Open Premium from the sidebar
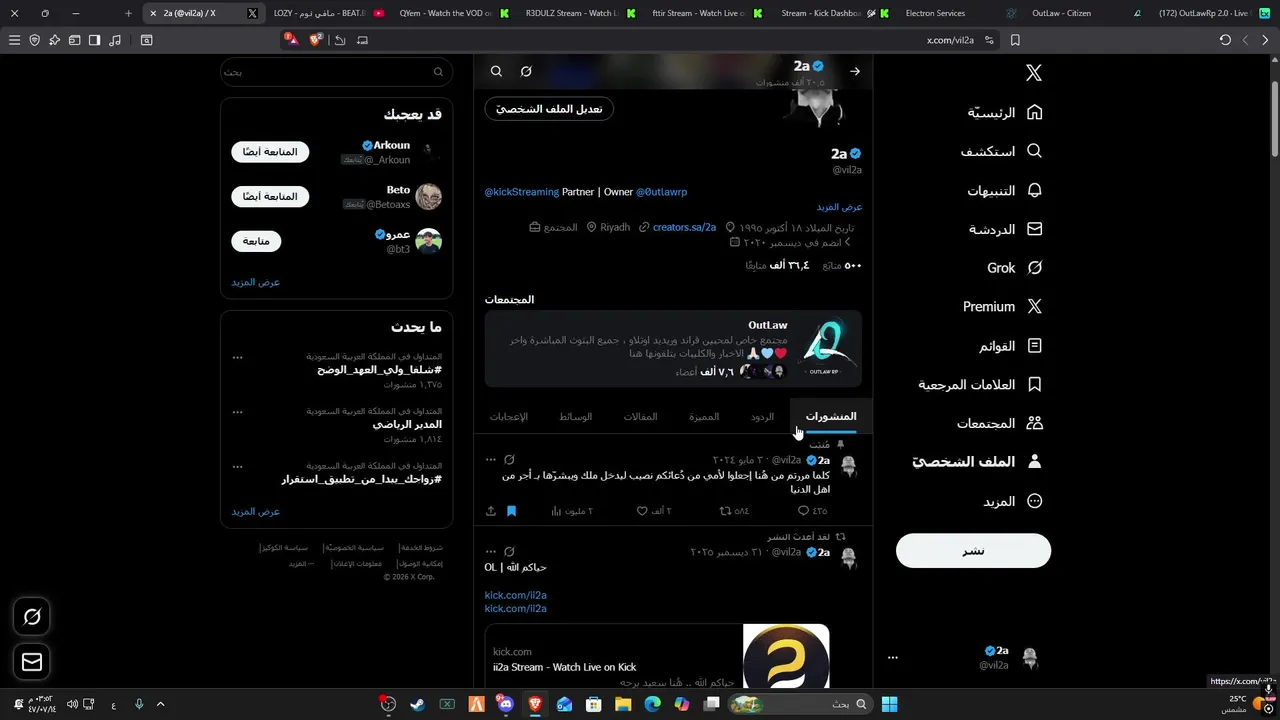This screenshot has height=720, width=1280. 1003,307
